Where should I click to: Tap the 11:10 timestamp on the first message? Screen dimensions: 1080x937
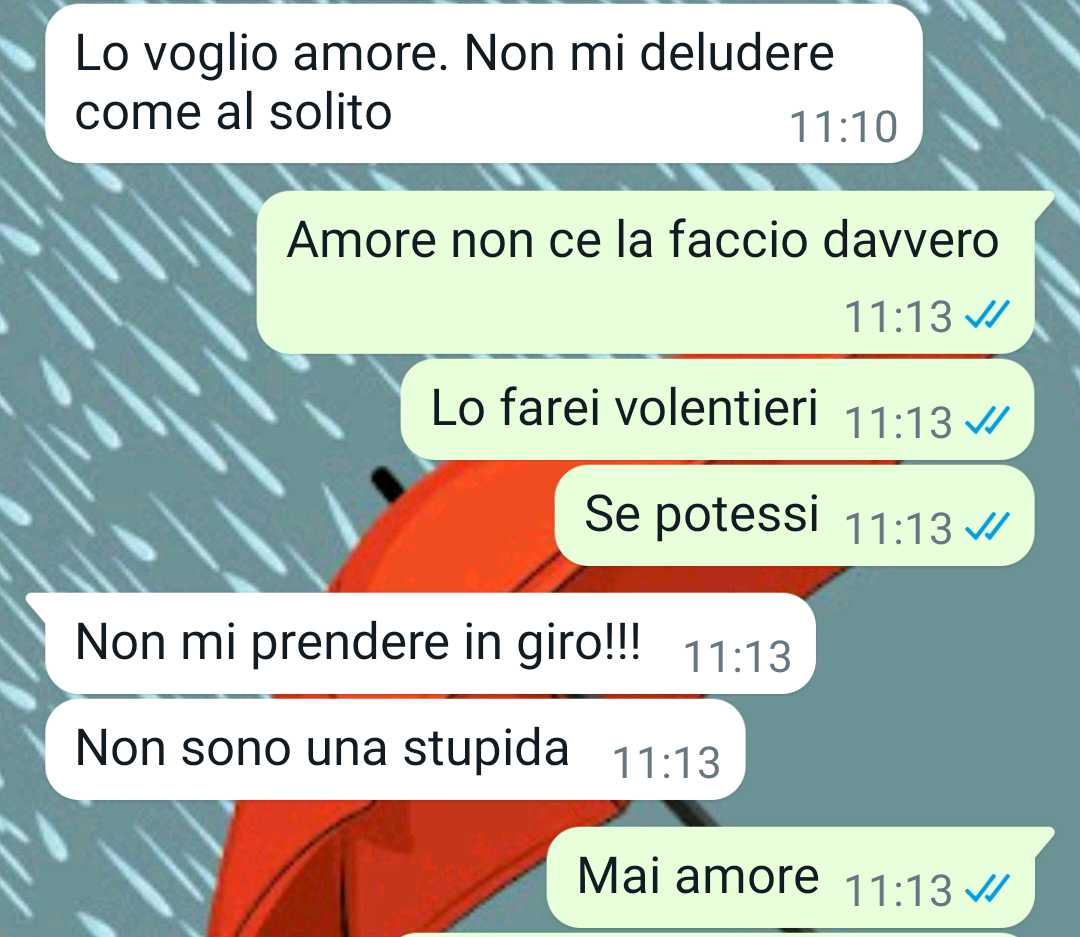click(x=843, y=127)
